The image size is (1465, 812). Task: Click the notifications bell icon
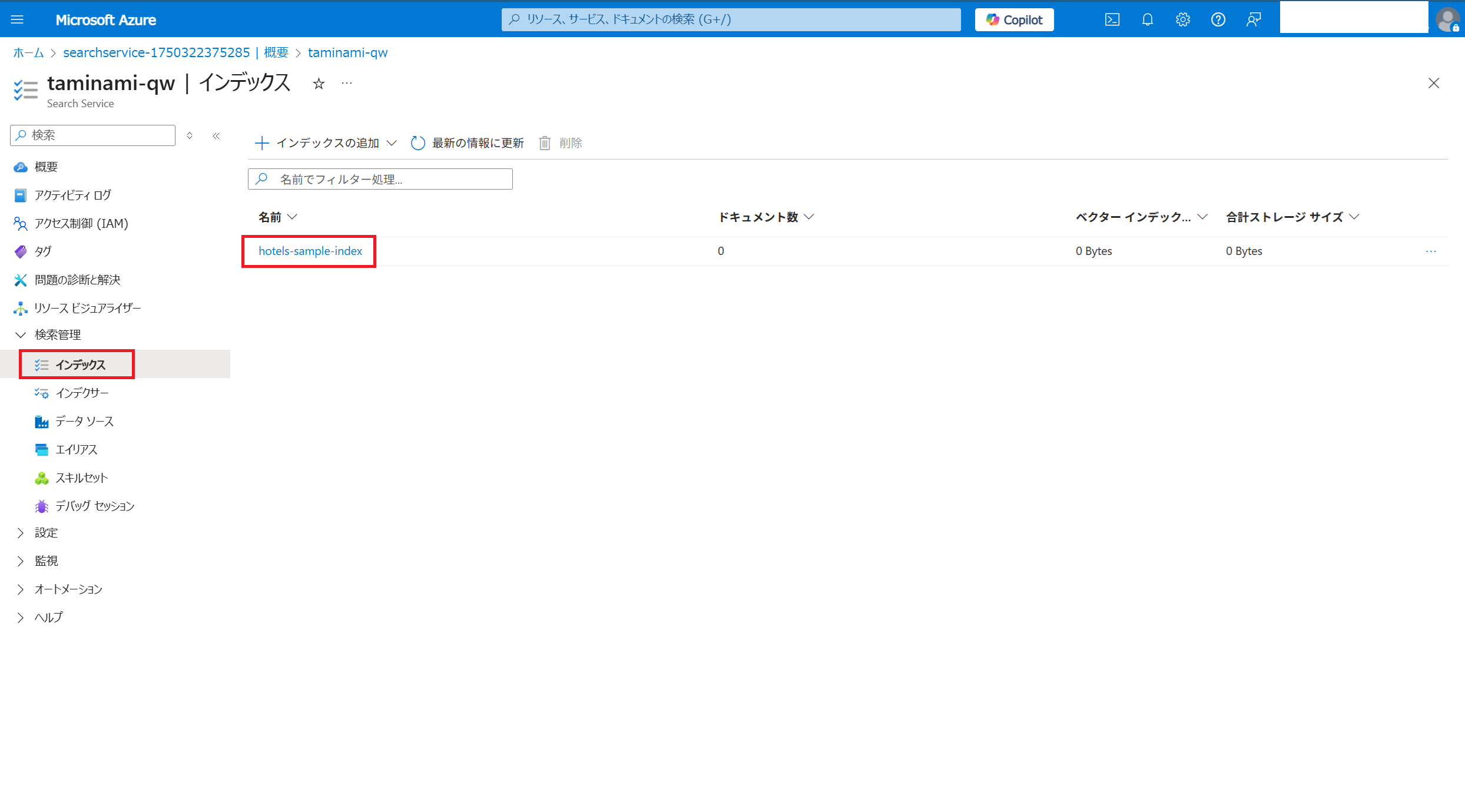tap(1147, 19)
